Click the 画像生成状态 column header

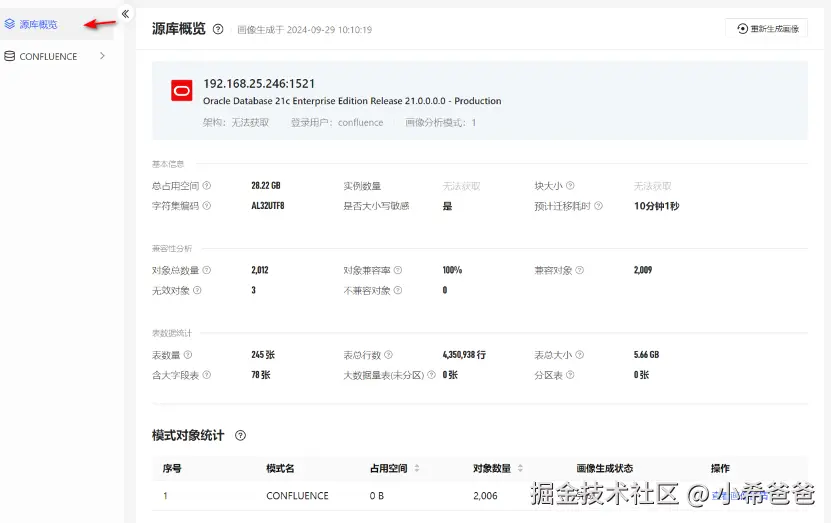(604, 468)
